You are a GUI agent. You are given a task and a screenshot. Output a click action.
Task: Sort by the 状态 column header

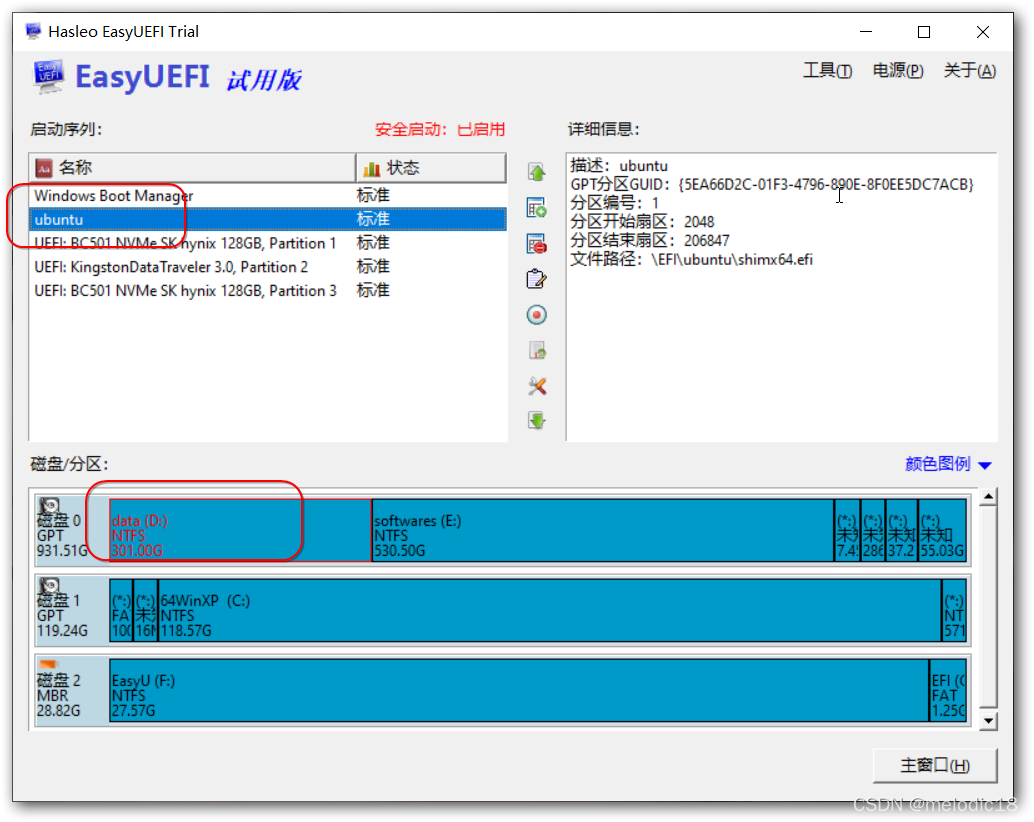tap(431, 168)
